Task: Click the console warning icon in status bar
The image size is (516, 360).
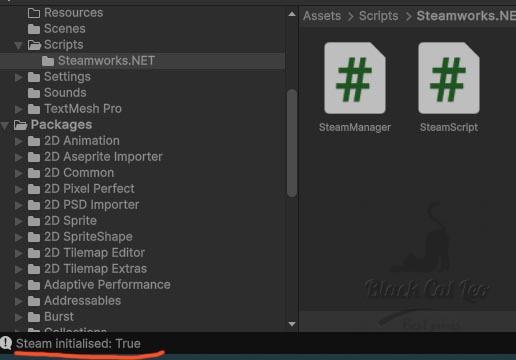Action: (x=6, y=343)
